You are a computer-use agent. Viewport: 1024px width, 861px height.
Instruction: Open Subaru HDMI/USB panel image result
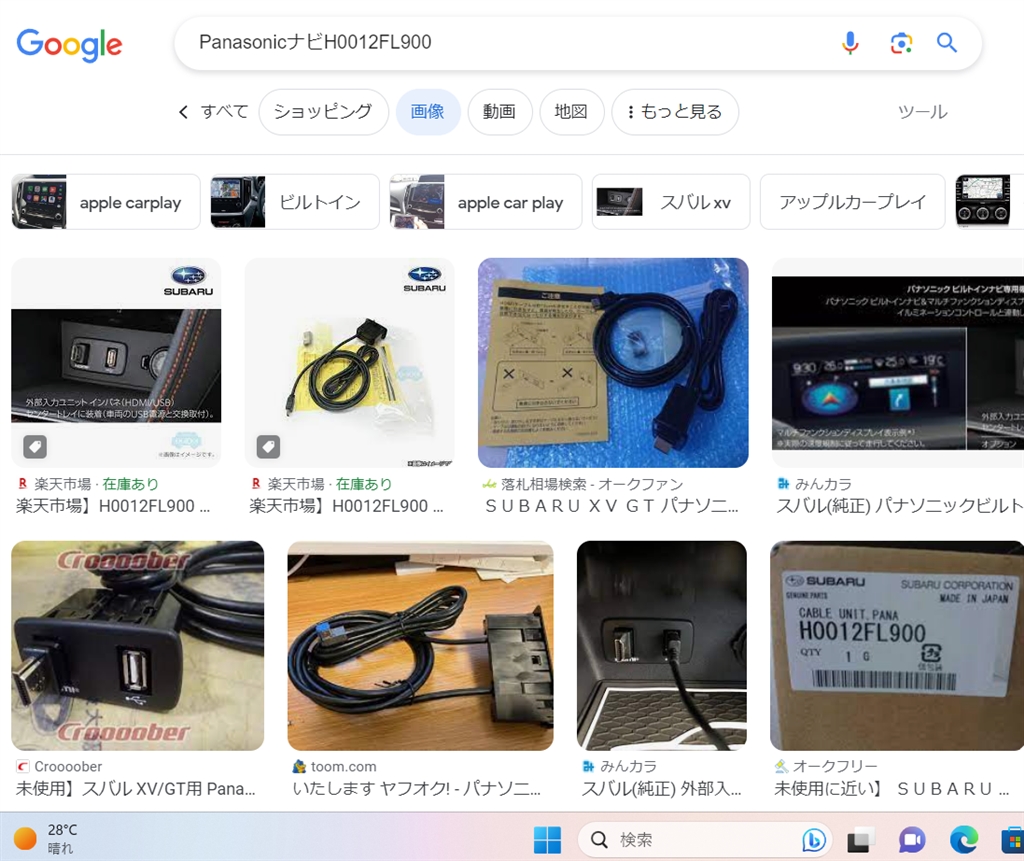pyautogui.click(x=116, y=363)
